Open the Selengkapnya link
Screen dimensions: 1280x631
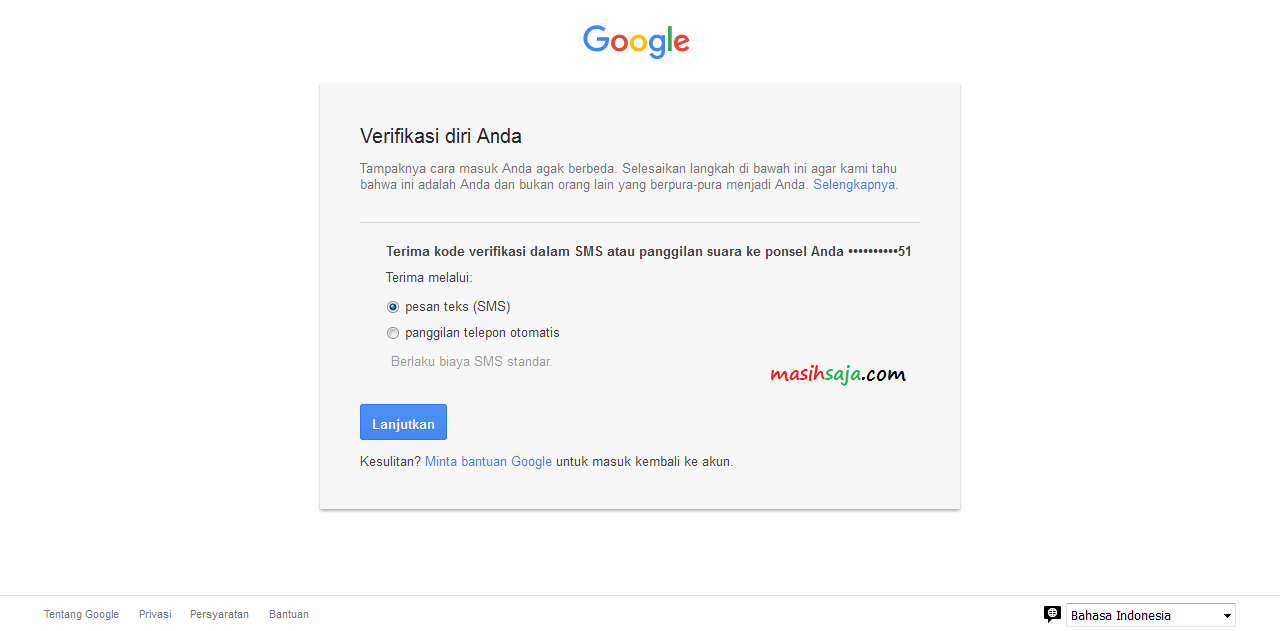tap(854, 185)
